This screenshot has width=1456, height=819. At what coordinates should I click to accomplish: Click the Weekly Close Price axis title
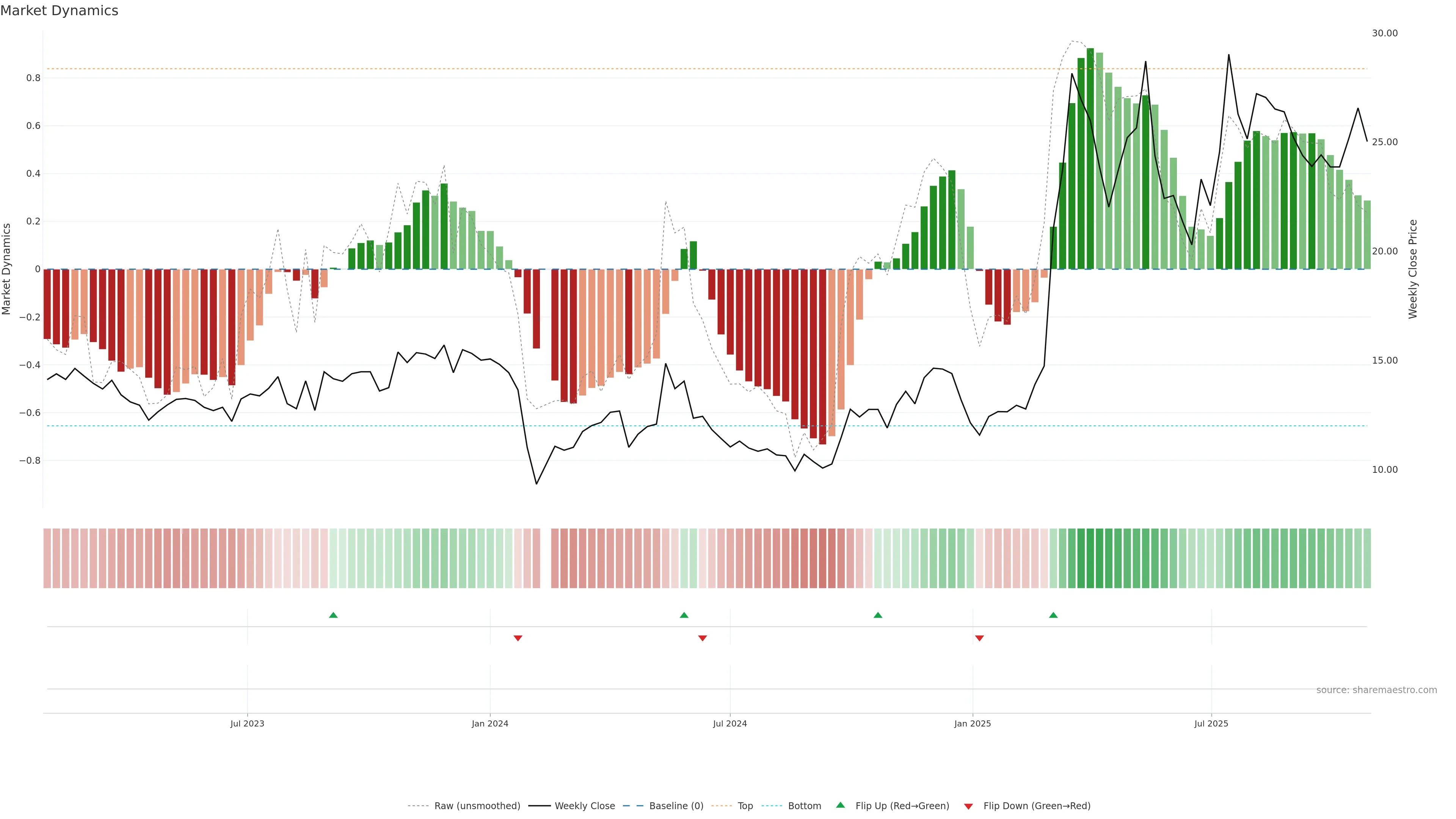[1412, 269]
